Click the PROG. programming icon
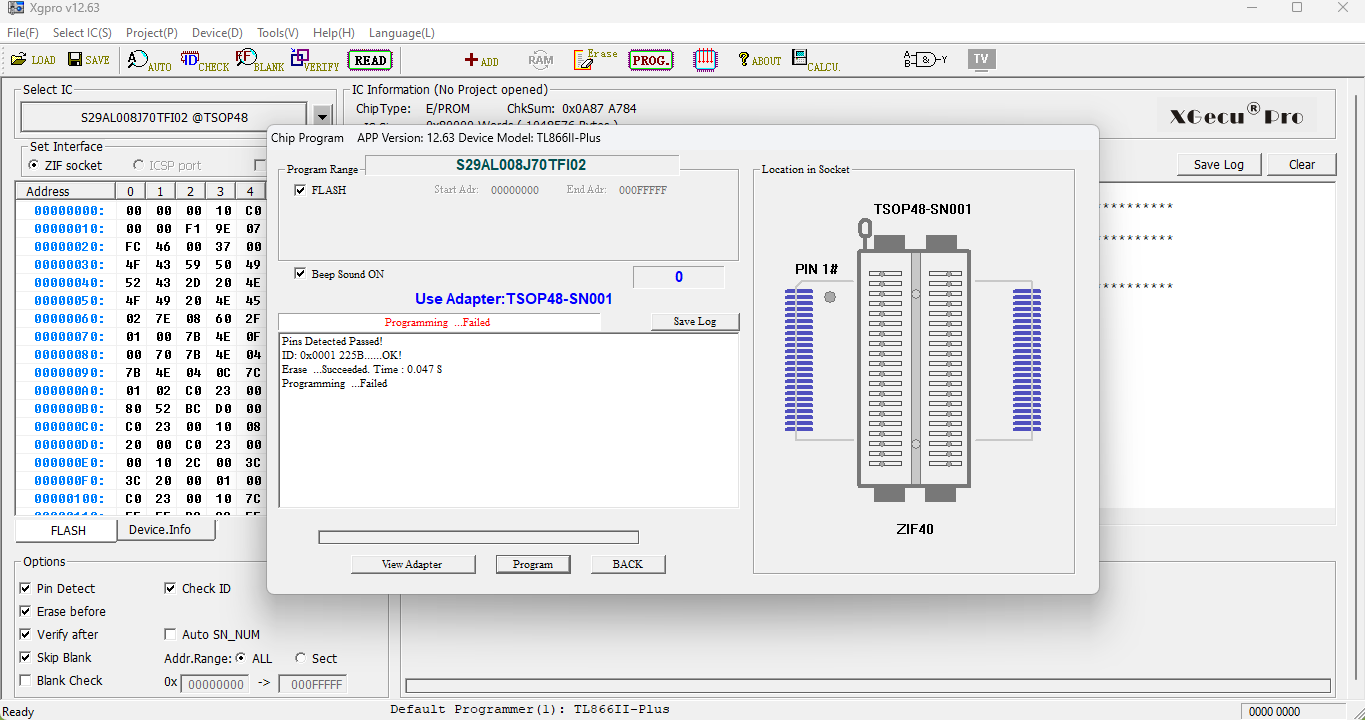Image resolution: width=1365 pixels, height=720 pixels. click(650, 60)
